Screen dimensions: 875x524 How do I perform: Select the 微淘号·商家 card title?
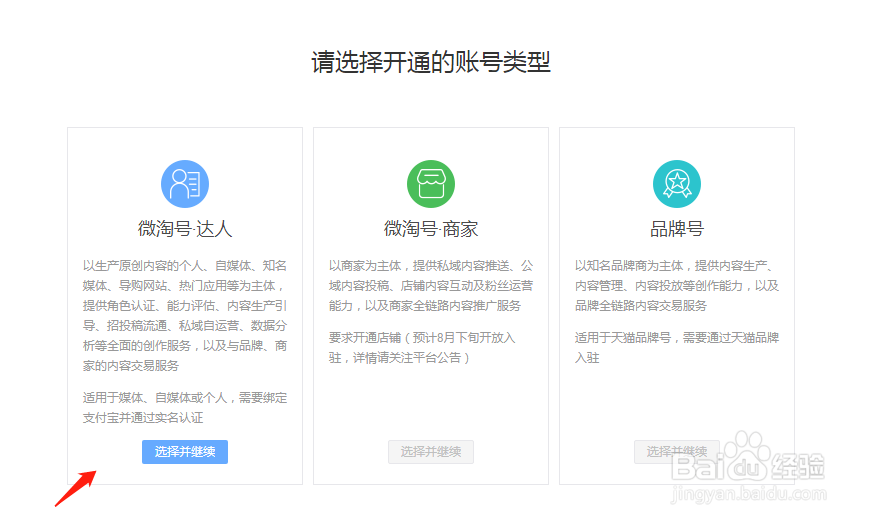431,229
